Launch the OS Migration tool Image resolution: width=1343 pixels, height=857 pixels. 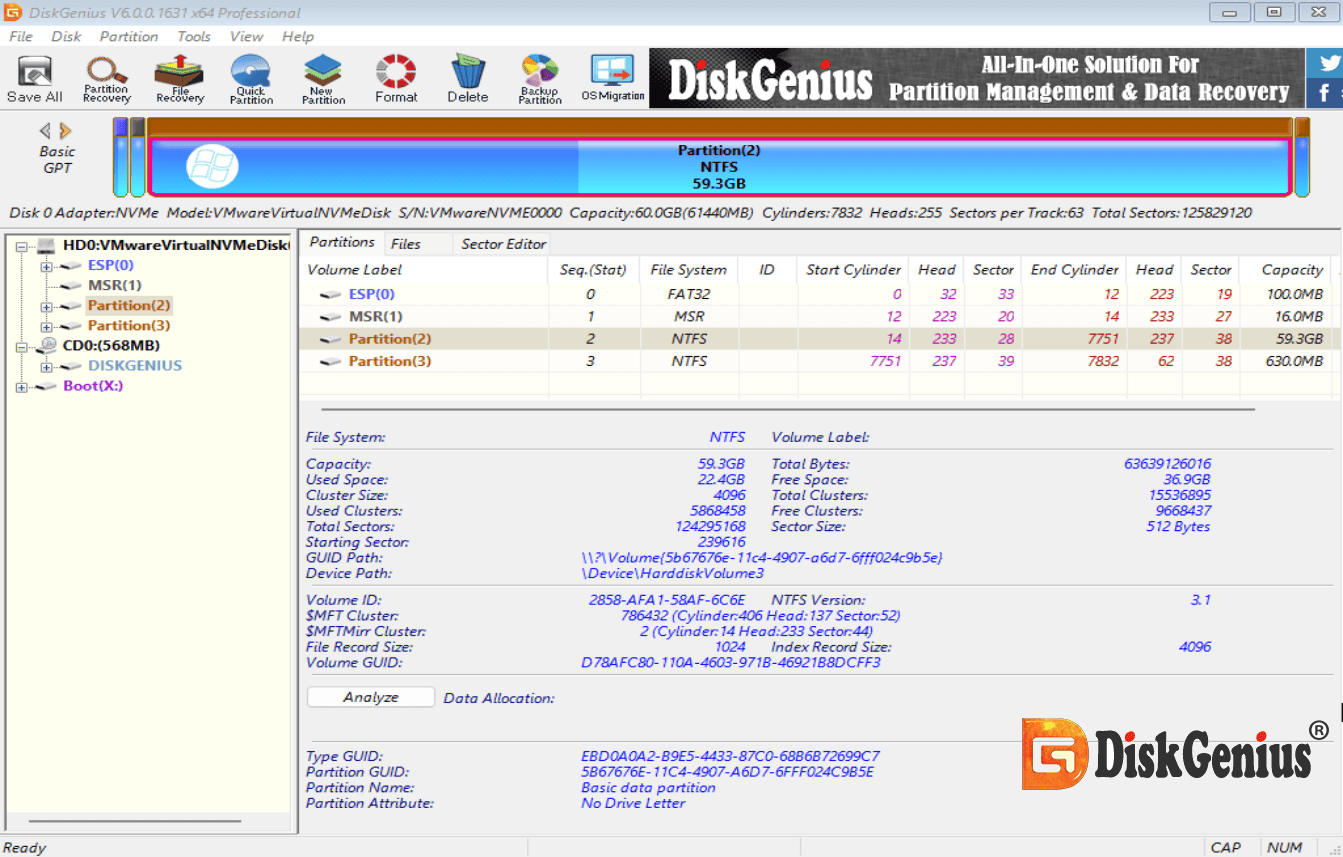(x=613, y=79)
